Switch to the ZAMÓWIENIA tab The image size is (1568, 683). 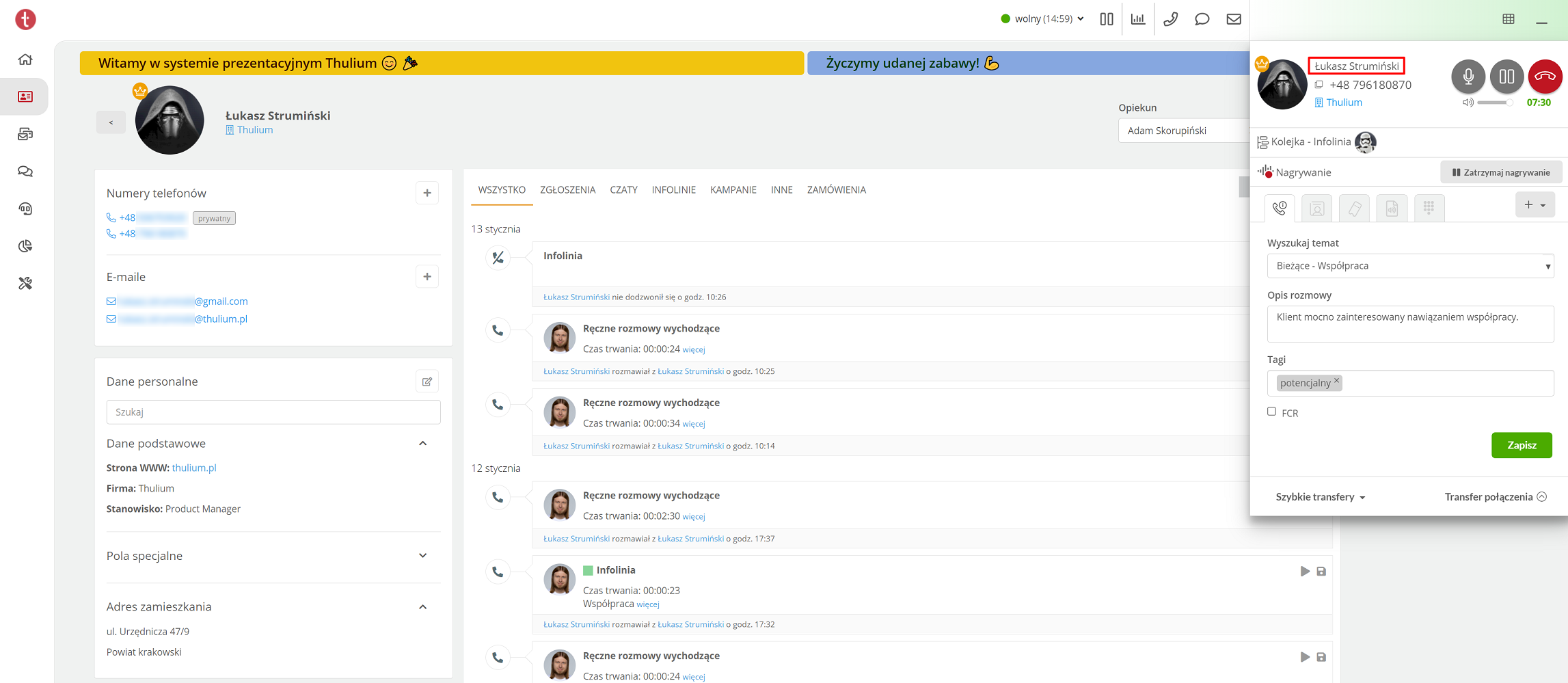click(836, 190)
